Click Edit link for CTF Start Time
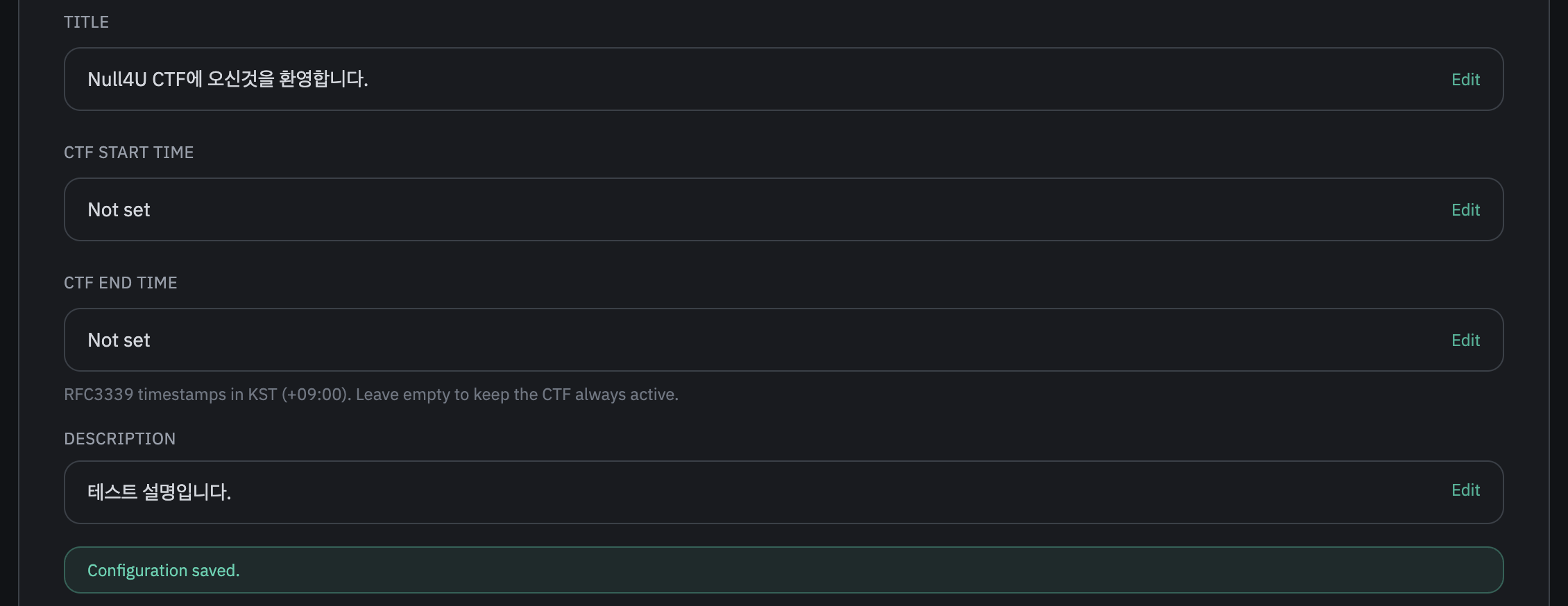This screenshot has width=1568, height=606. (x=1465, y=210)
